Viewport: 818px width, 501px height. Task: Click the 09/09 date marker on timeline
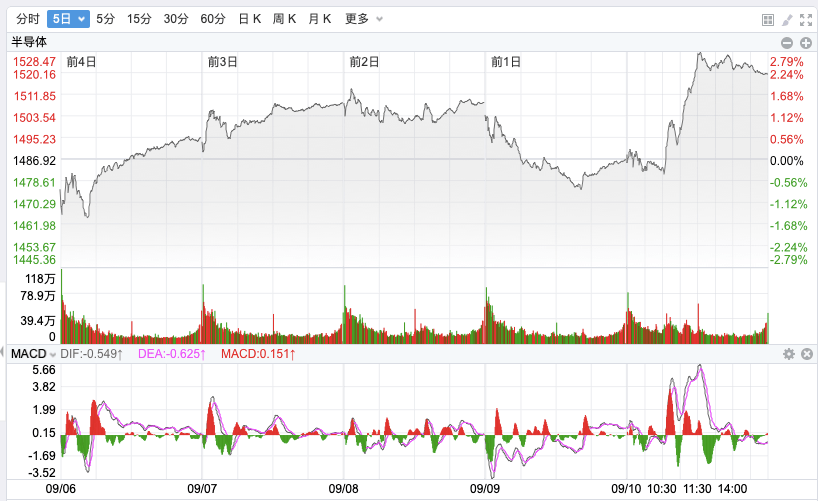pos(485,488)
